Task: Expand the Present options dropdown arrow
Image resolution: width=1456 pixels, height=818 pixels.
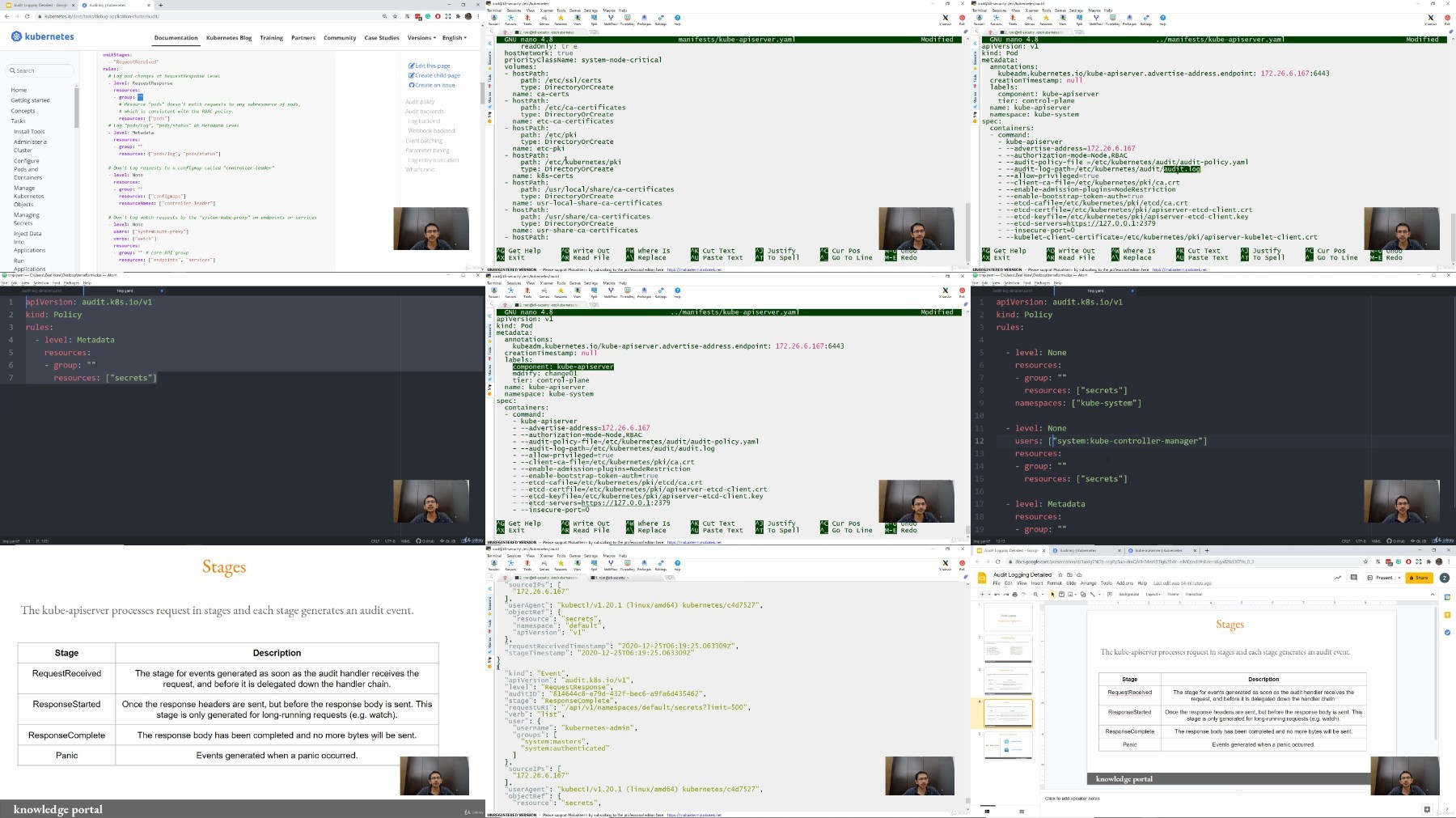Action: (1399, 578)
